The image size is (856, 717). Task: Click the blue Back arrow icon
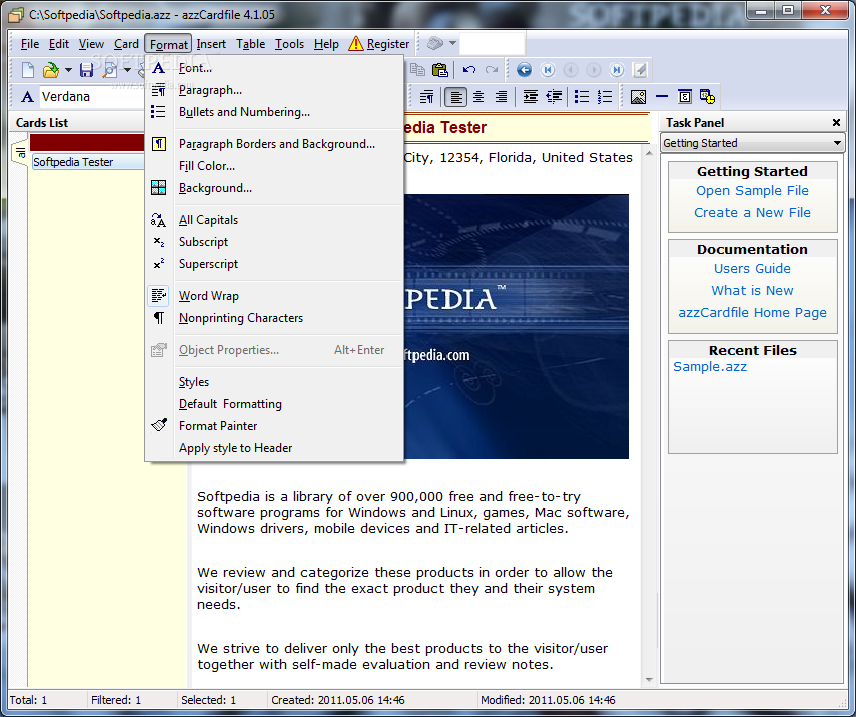click(x=524, y=70)
